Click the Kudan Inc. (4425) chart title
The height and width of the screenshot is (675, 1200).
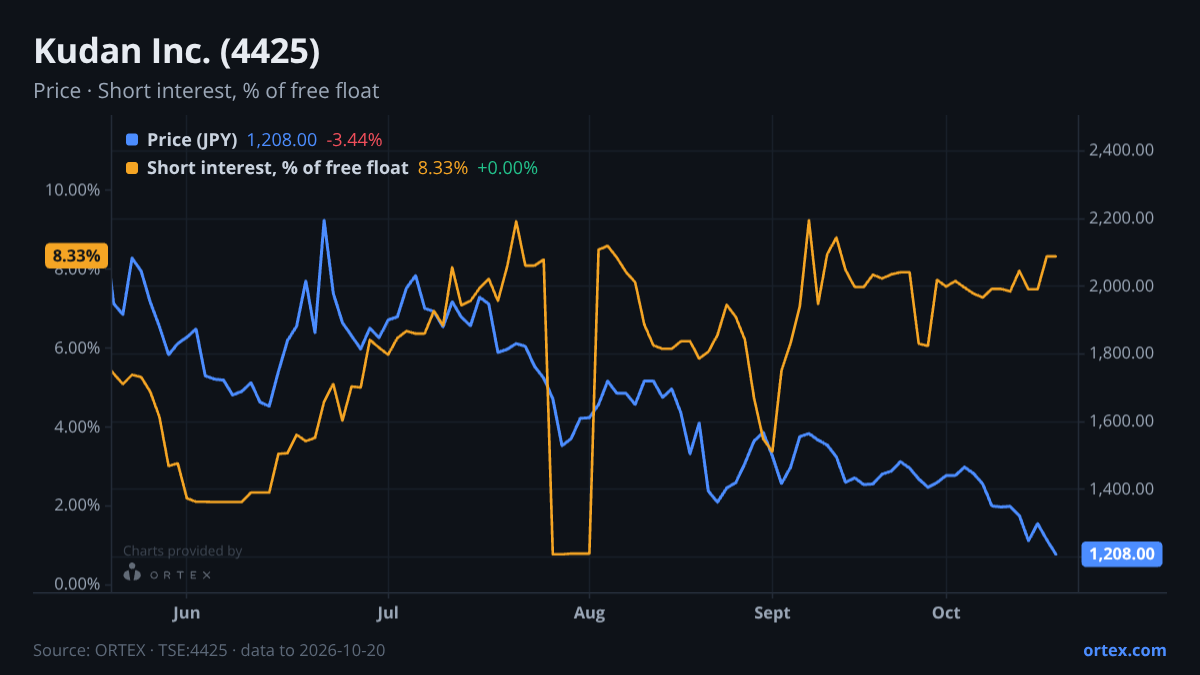(177, 52)
